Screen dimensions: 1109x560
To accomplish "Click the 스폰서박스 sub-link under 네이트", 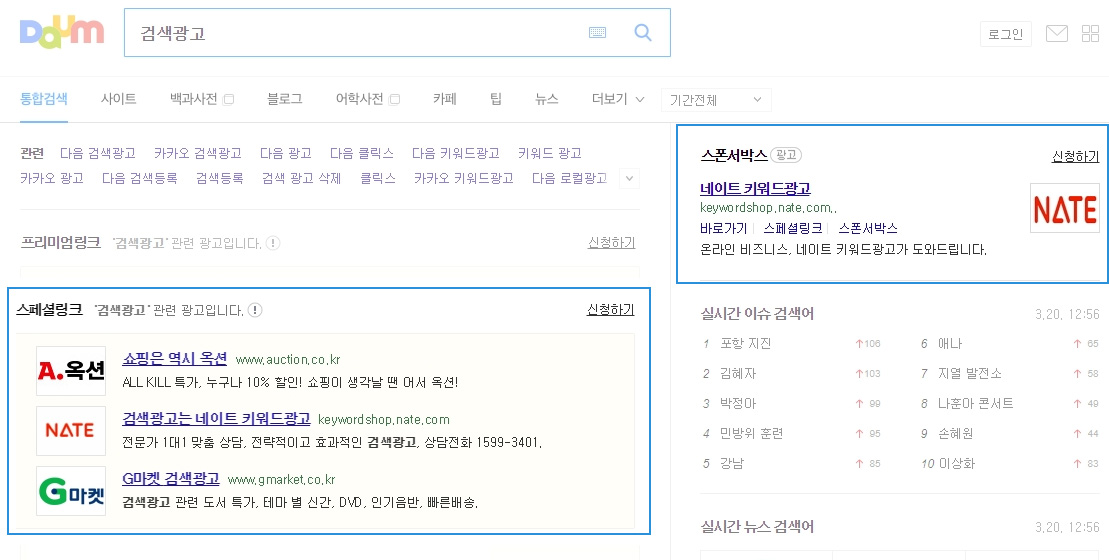I will coord(868,228).
